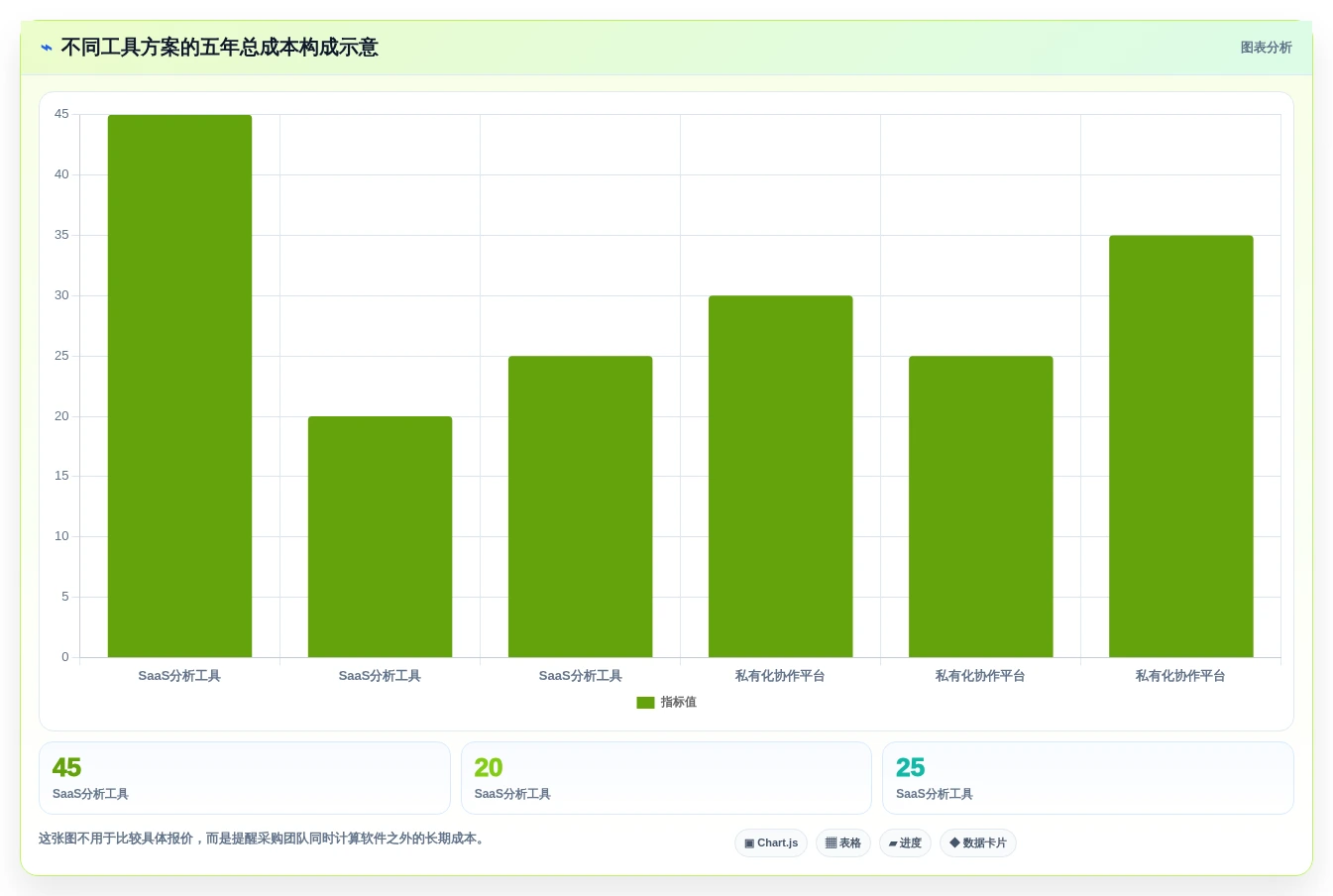Click the lightning icon beside the chart title
This screenshot has width=1333, height=896.
click(x=47, y=48)
